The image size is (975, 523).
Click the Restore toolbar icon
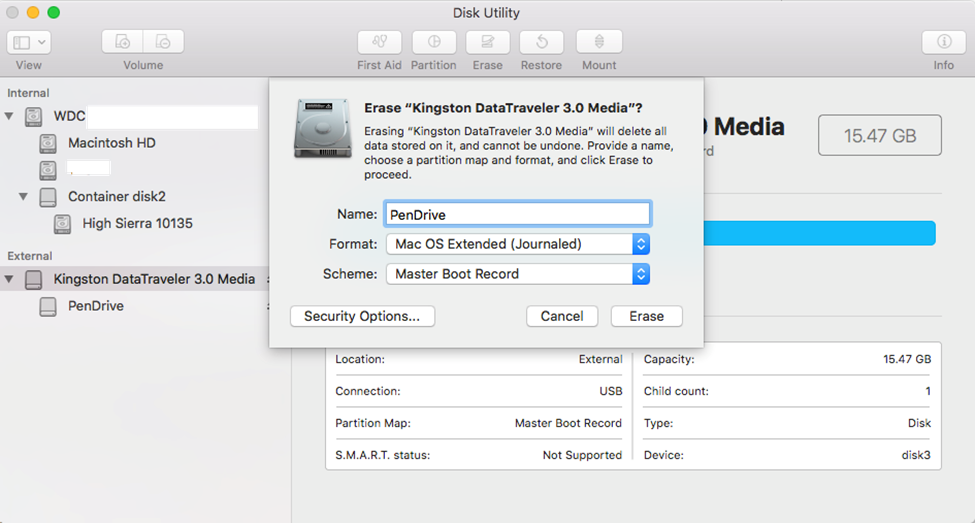[x=542, y=42]
